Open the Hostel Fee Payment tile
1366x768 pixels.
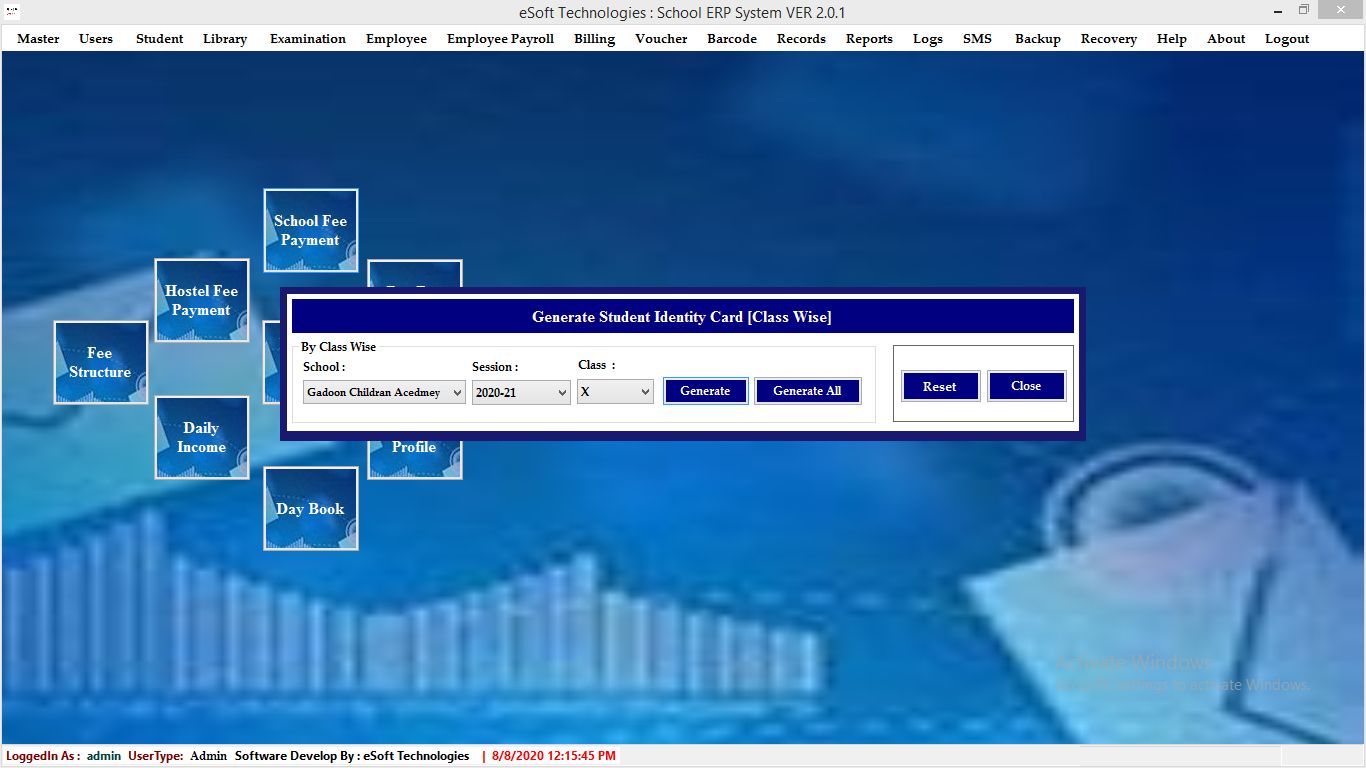(201, 300)
